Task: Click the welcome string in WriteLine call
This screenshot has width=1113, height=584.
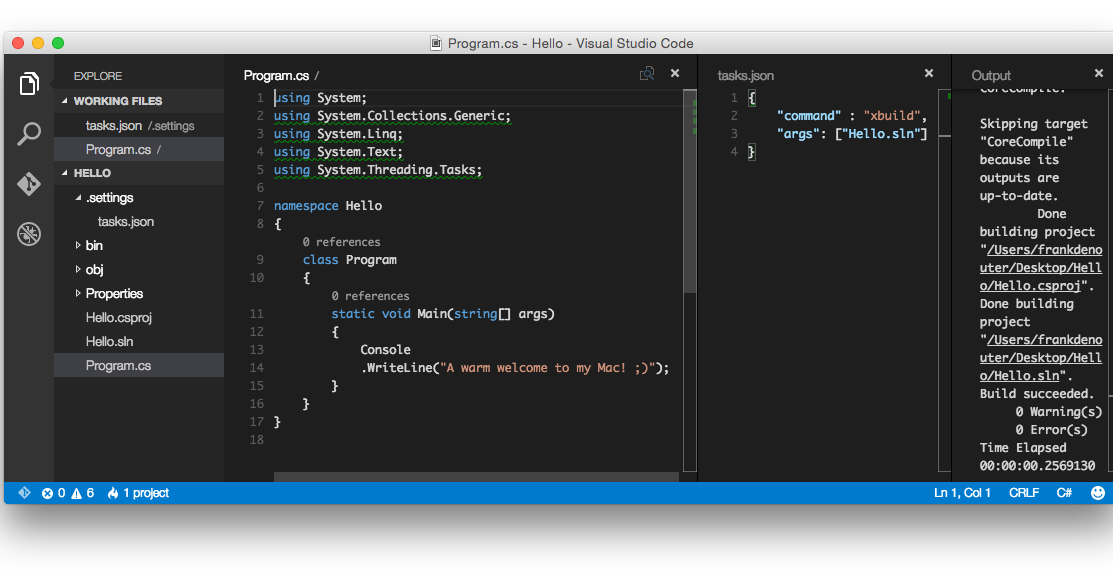Action: pyautogui.click(x=547, y=368)
